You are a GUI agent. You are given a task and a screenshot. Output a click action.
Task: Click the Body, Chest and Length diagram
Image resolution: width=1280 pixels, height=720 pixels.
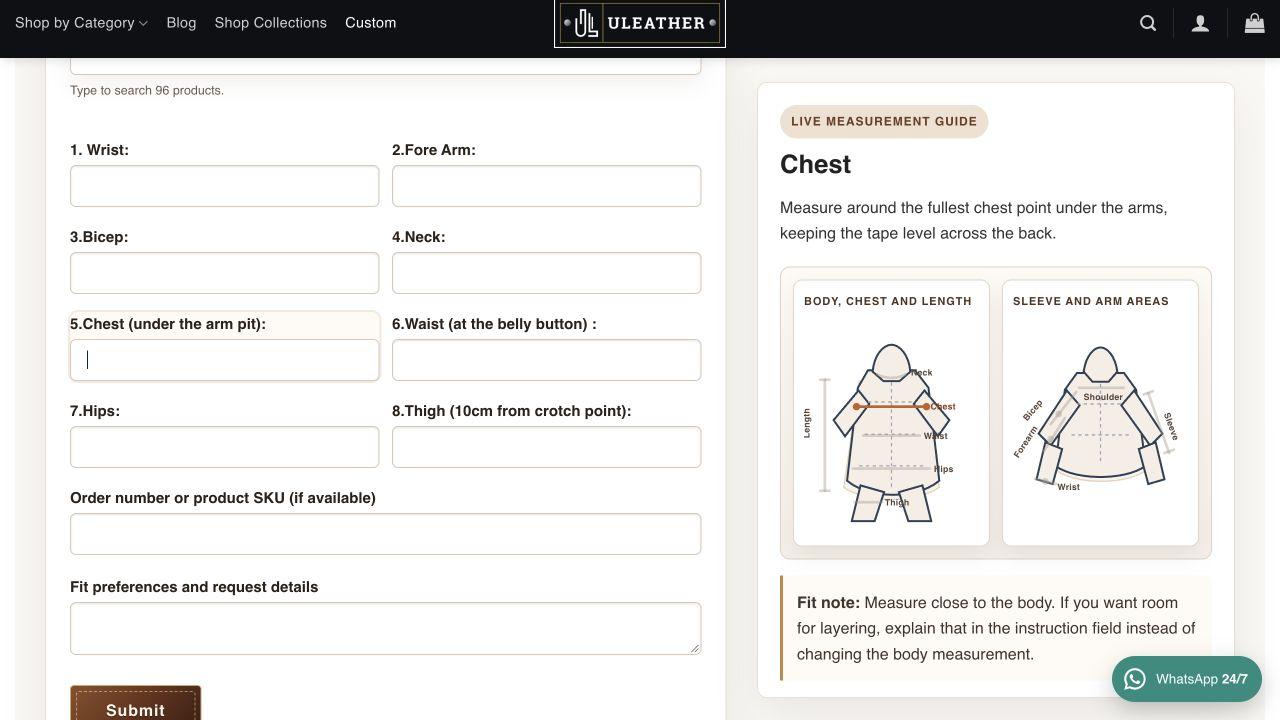pyautogui.click(x=891, y=413)
